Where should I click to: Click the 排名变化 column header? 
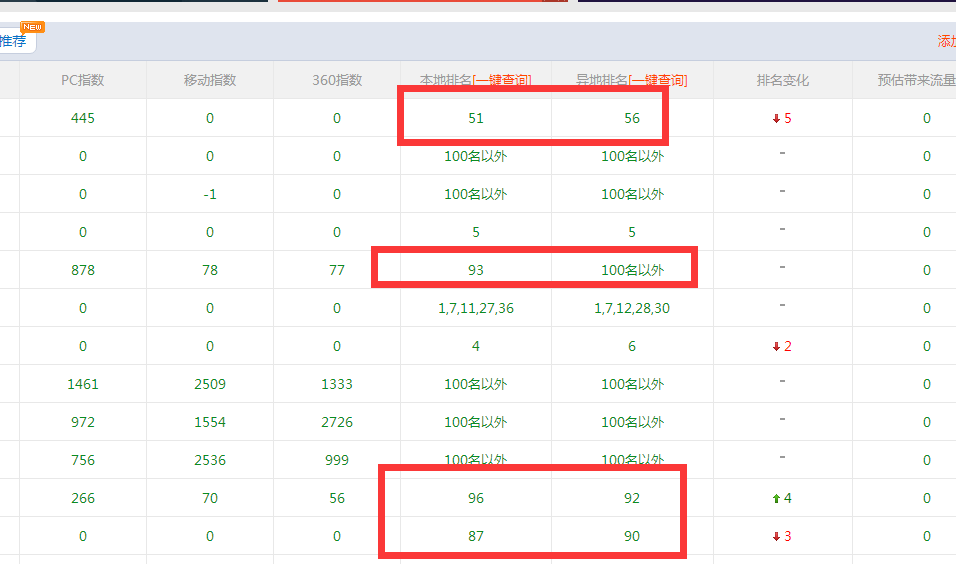(x=782, y=80)
